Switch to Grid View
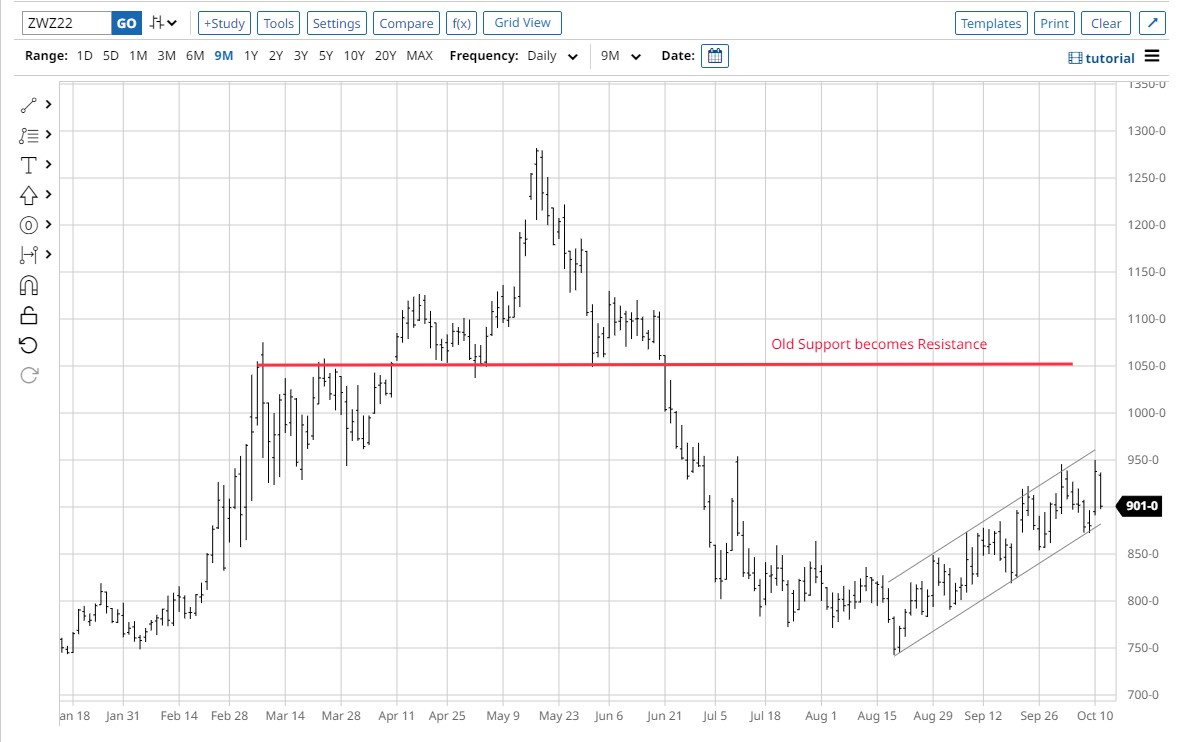The height and width of the screenshot is (742, 1192). [522, 23]
